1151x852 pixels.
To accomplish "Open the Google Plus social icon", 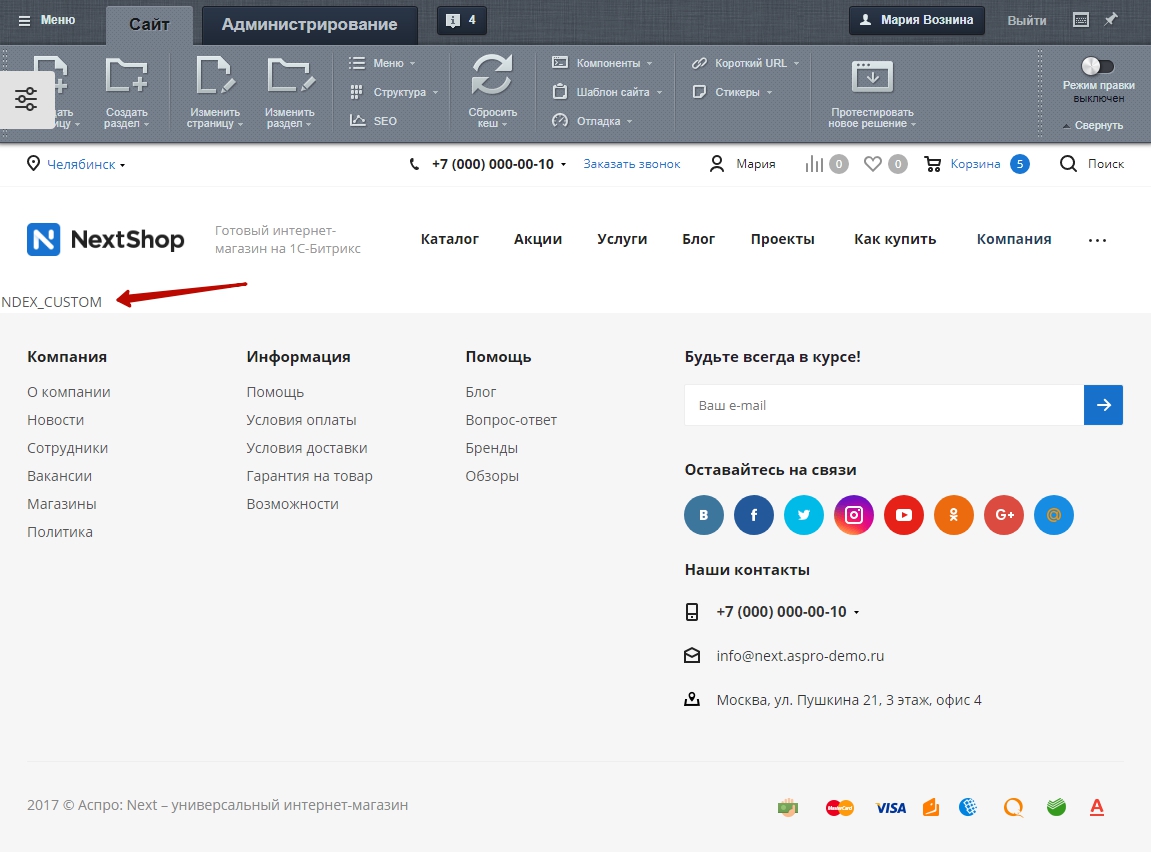I will 1003,515.
